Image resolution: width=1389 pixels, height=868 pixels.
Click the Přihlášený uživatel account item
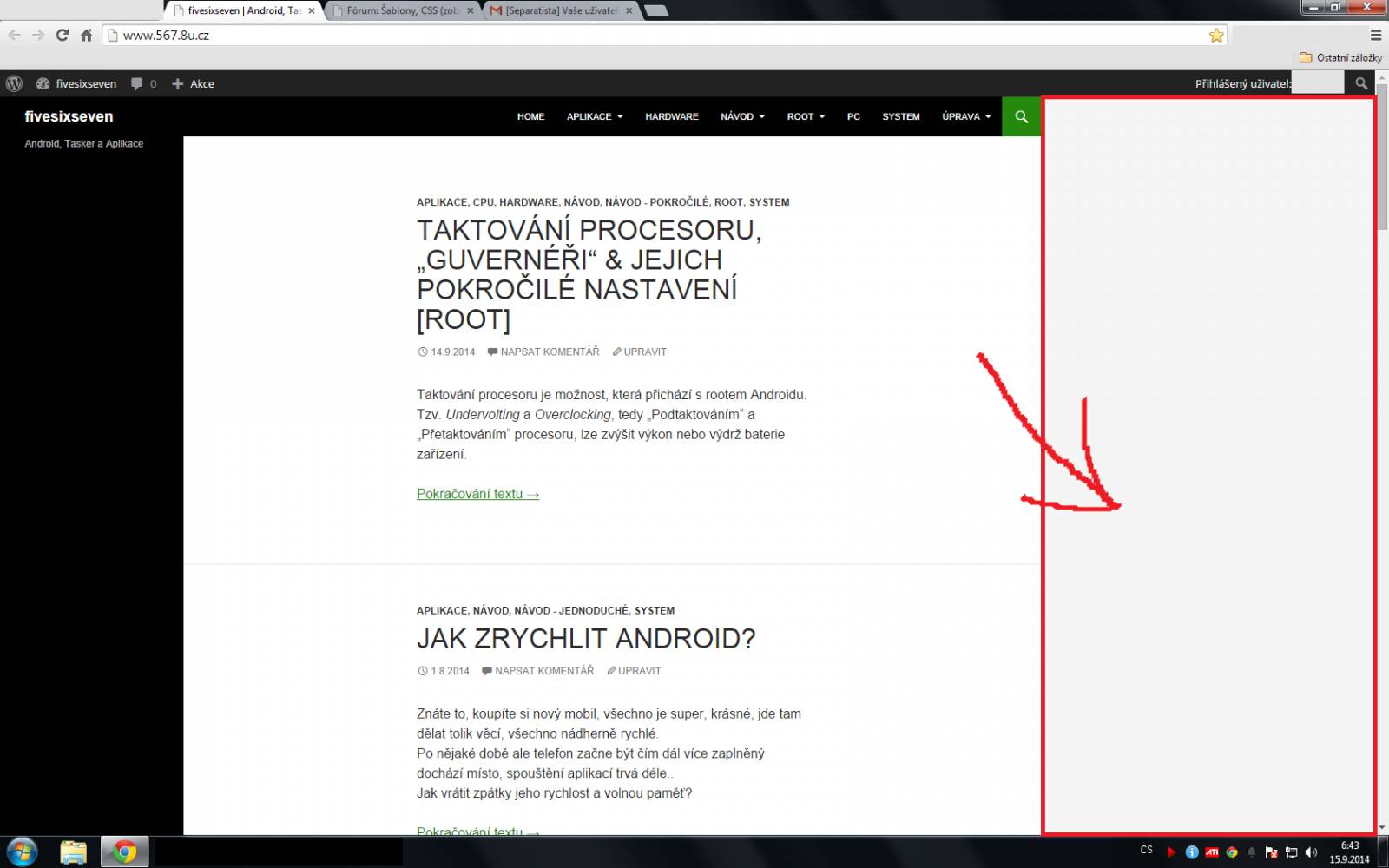[1268, 83]
